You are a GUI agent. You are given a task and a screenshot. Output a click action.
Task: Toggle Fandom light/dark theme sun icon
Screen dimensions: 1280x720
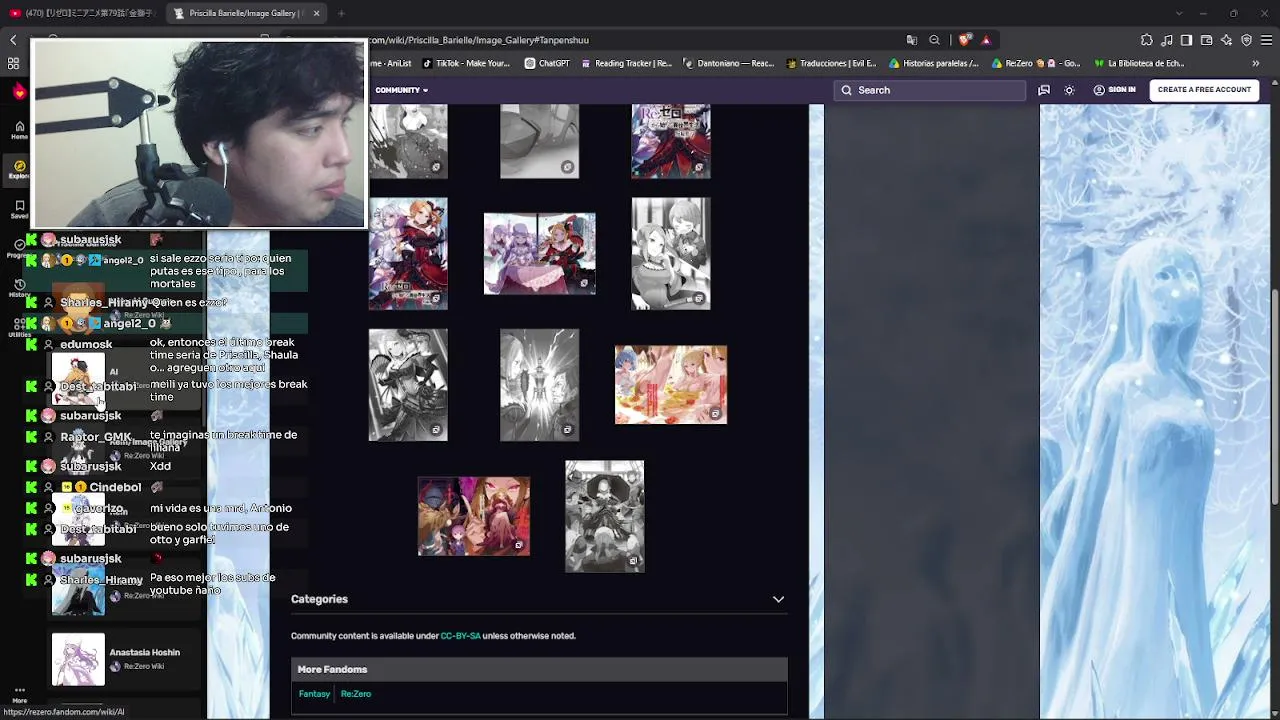click(x=1069, y=90)
